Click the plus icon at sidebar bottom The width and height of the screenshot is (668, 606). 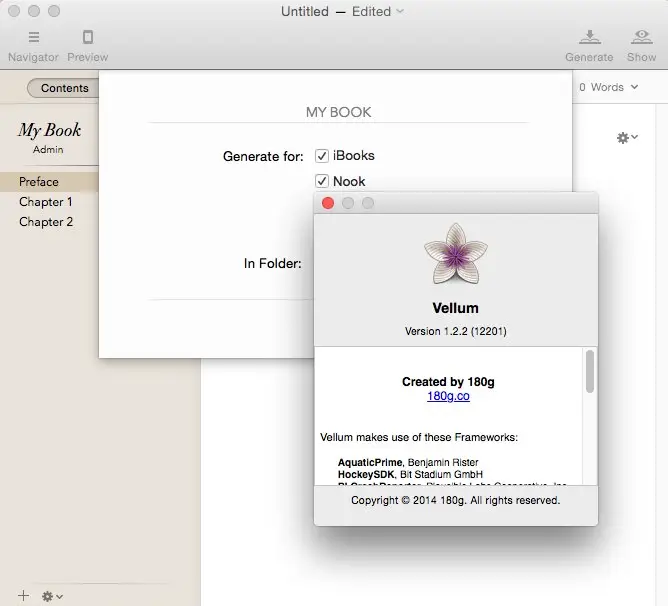click(x=24, y=596)
